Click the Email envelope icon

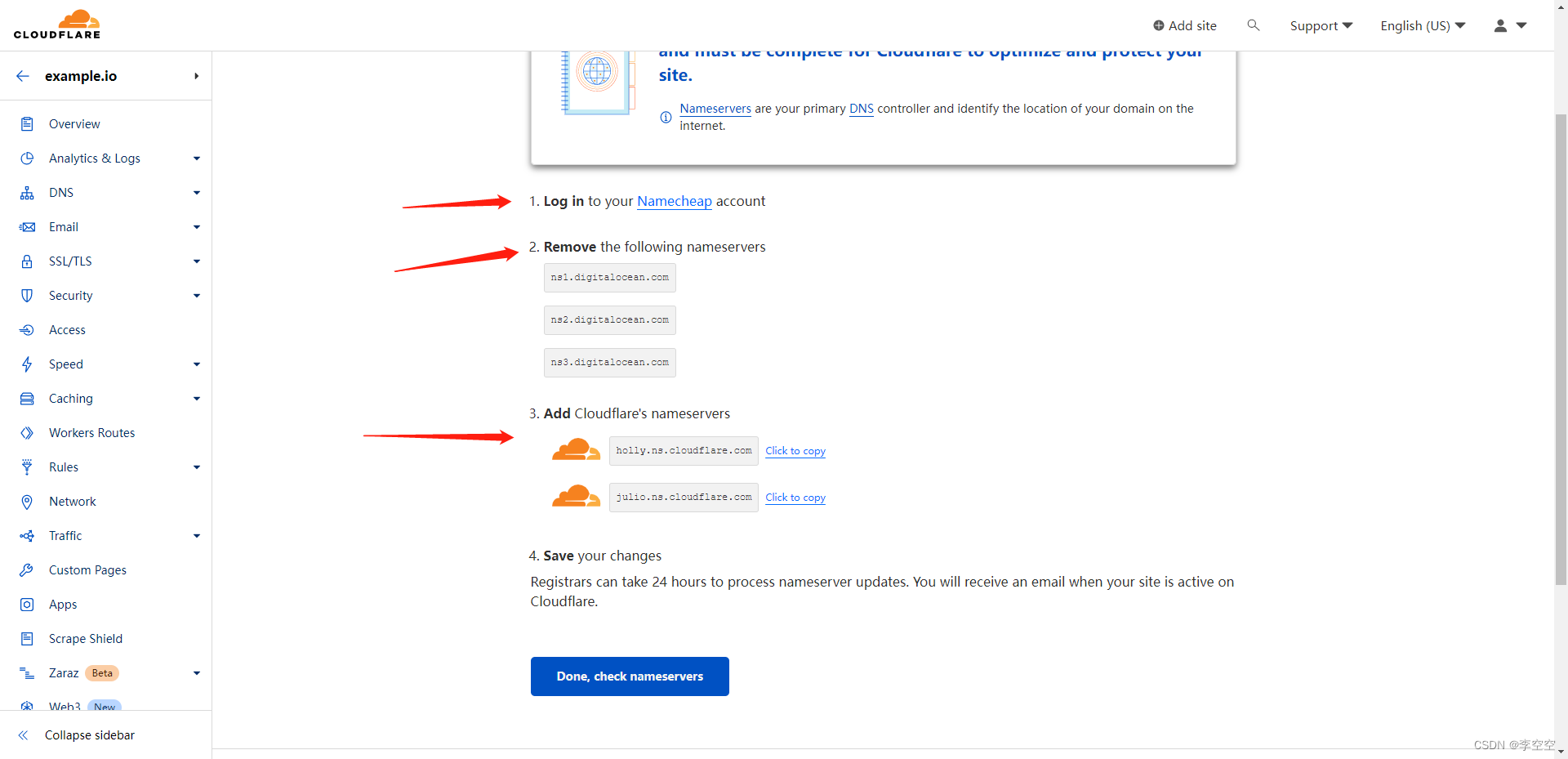(x=27, y=227)
